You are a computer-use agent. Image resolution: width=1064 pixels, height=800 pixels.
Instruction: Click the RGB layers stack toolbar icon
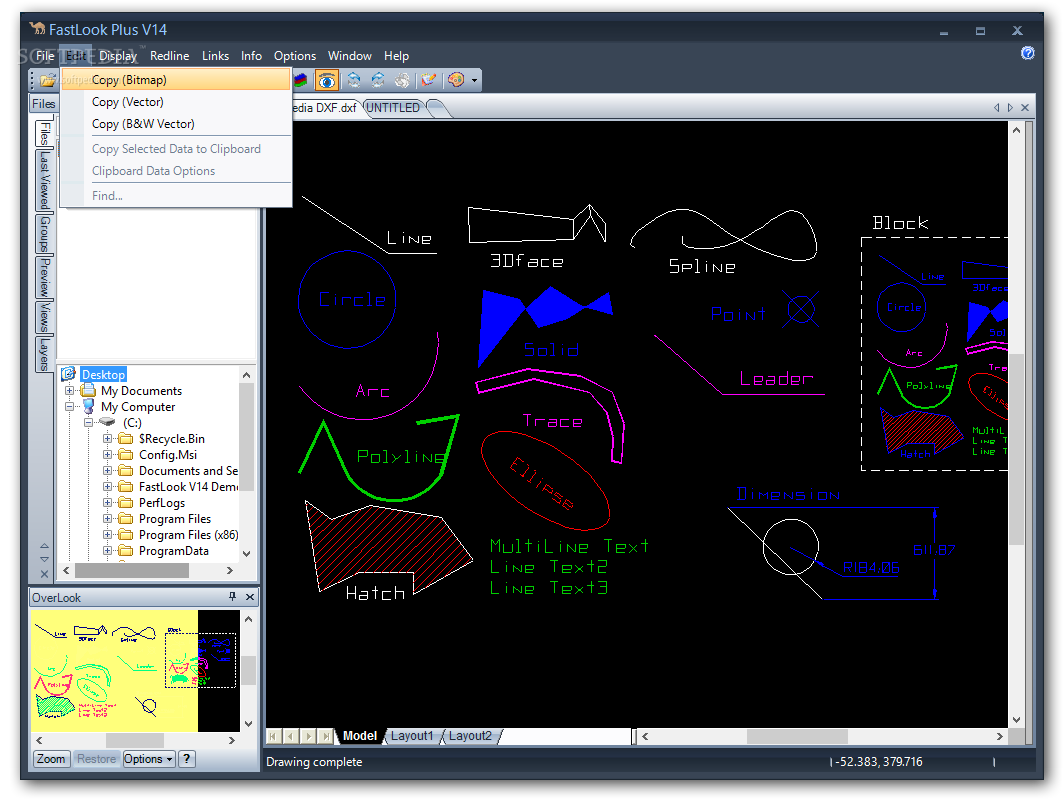[x=300, y=81]
